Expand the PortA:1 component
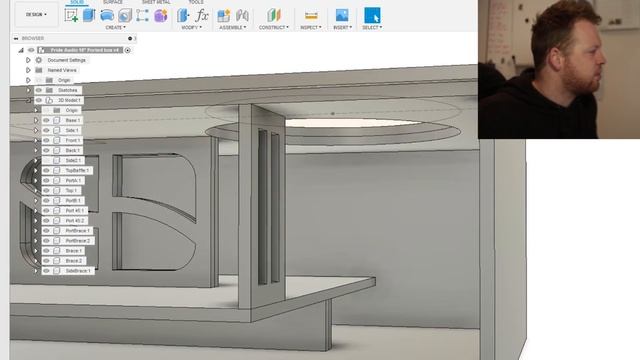 tap(36, 180)
